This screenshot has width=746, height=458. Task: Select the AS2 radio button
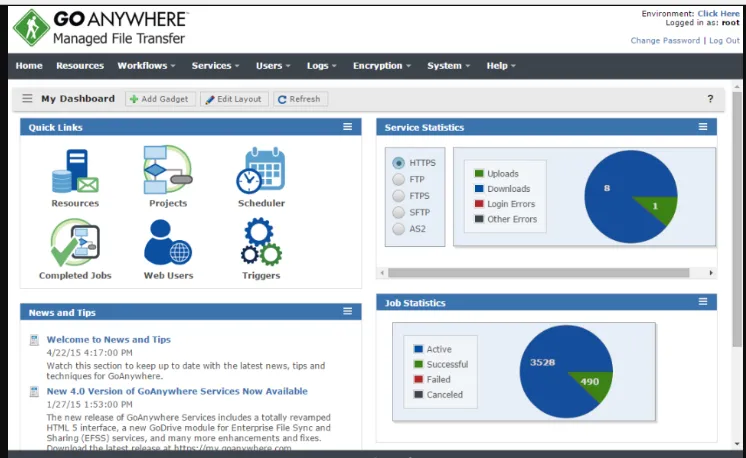click(399, 229)
